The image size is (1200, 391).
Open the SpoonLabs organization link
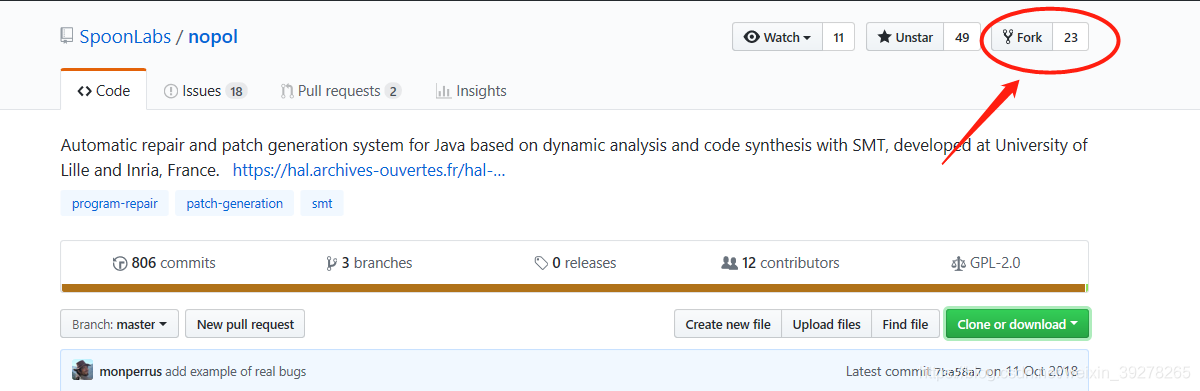click(124, 37)
